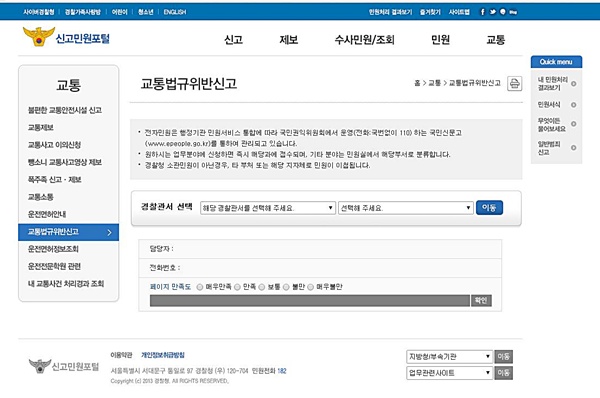Open 민원처리 결과보기 in the top bar
600x398 pixels.
[390, 12]
